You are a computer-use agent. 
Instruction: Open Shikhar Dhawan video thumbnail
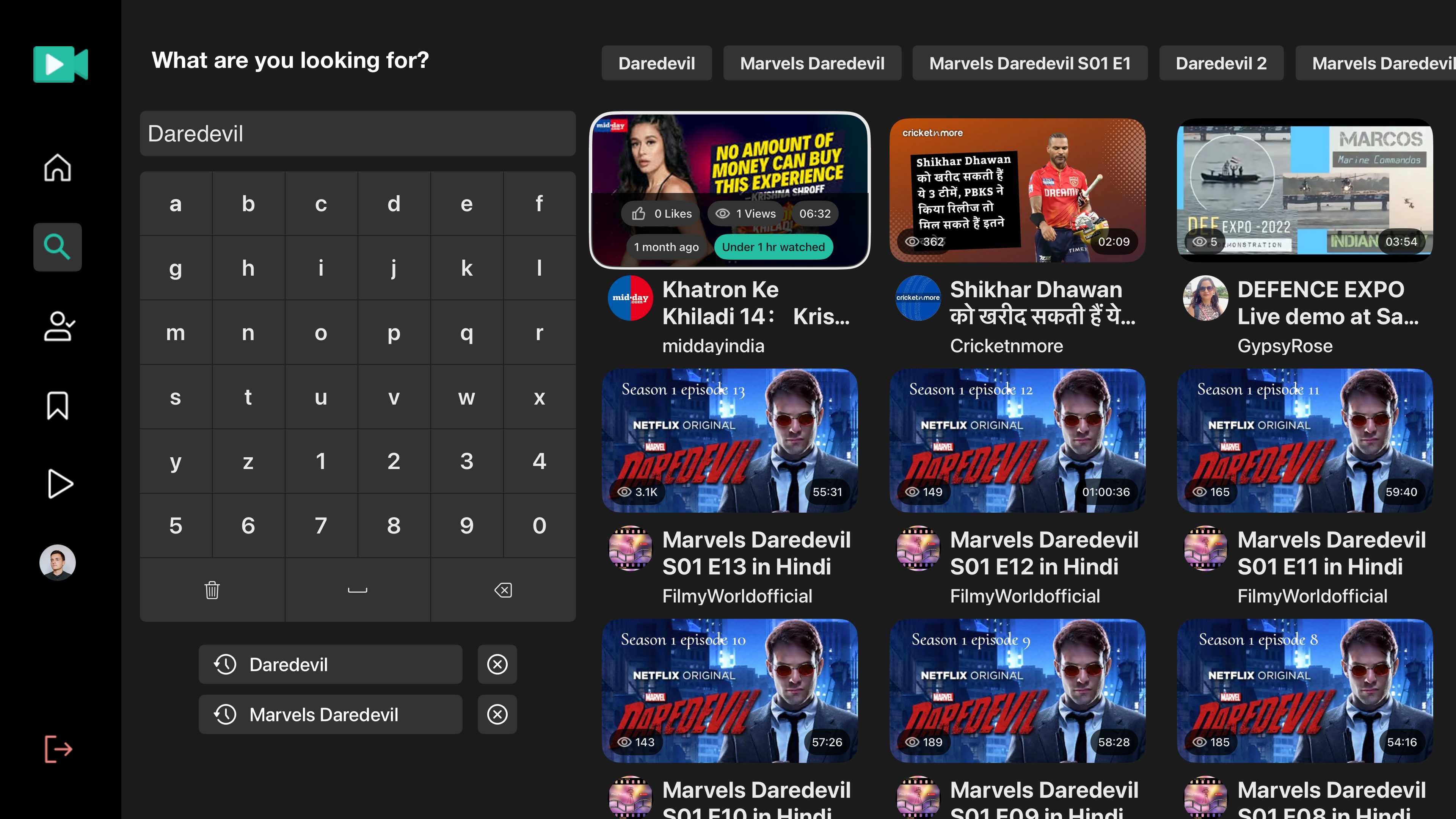point(1017,190)
